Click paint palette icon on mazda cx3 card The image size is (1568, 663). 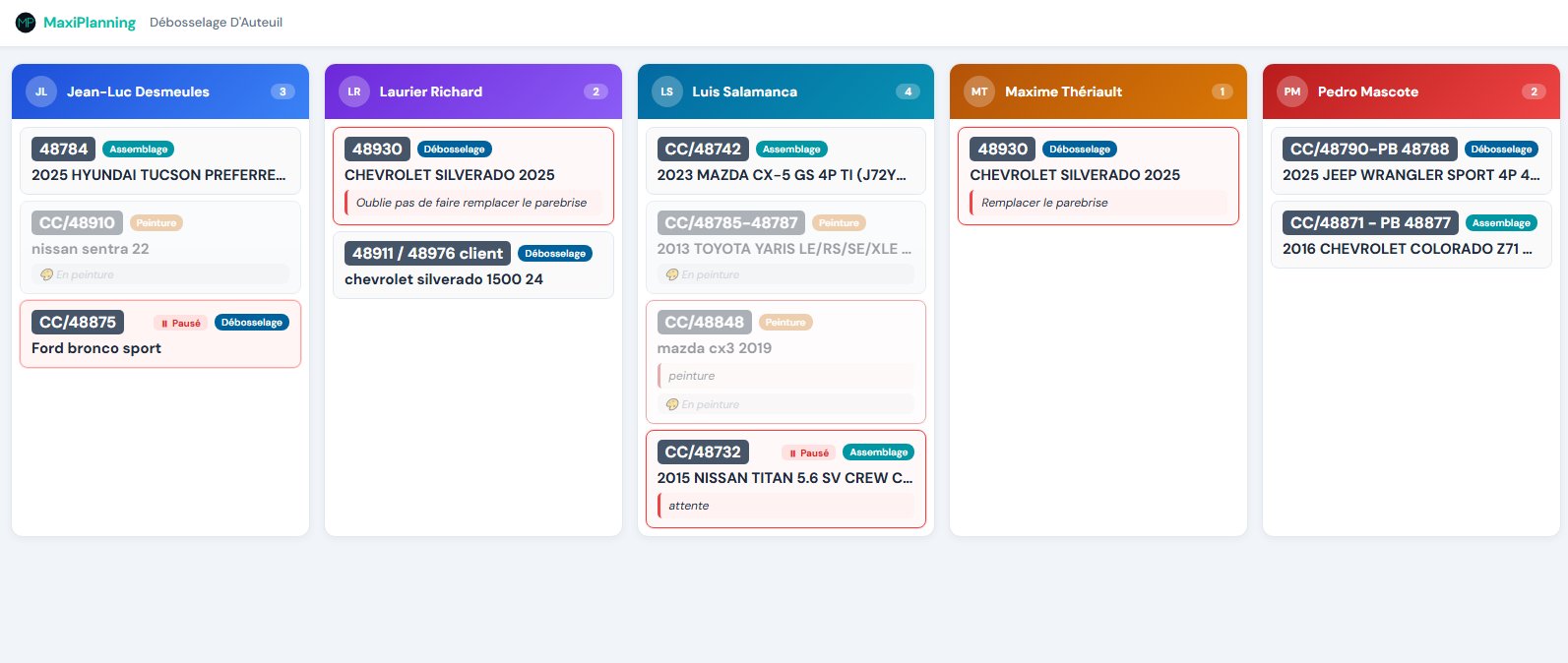tap(671, 404)
